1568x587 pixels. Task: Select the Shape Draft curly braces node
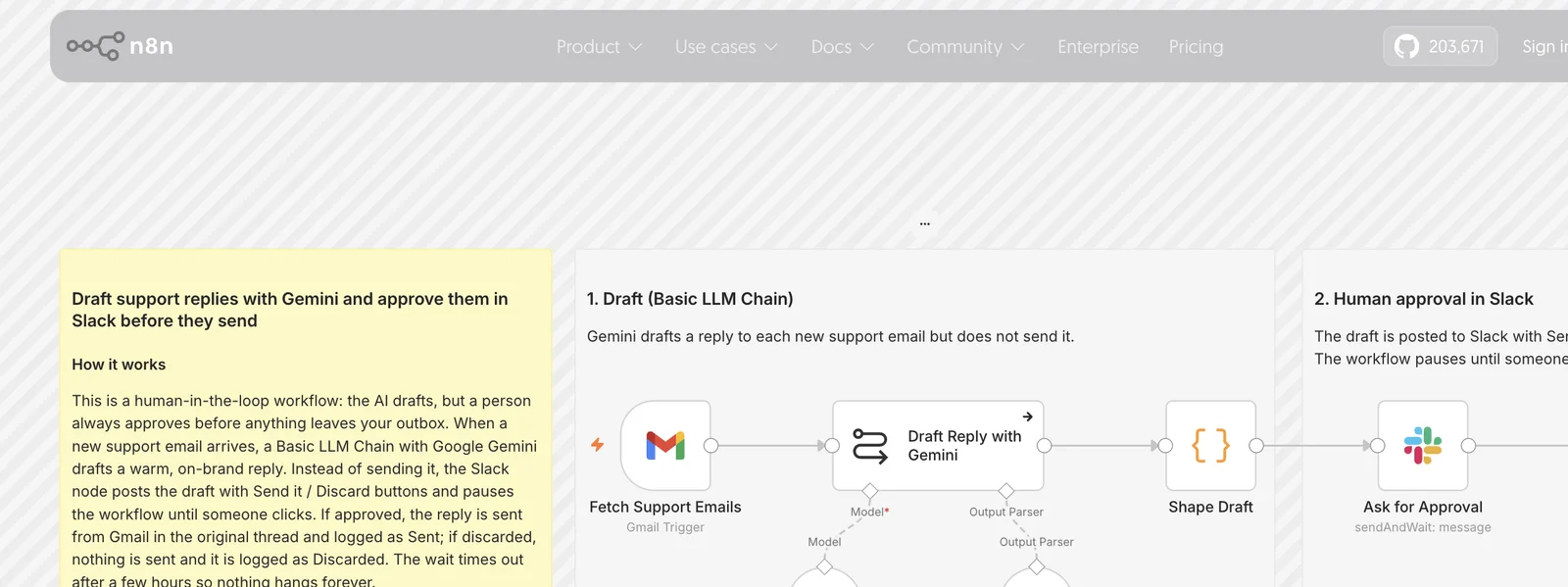(1210, 445)
